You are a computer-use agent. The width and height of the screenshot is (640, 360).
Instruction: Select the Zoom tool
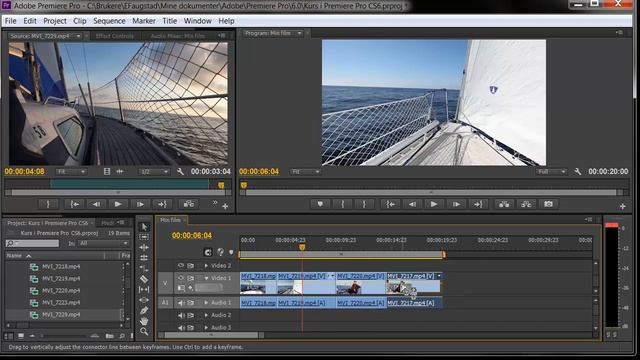point(144,331)
